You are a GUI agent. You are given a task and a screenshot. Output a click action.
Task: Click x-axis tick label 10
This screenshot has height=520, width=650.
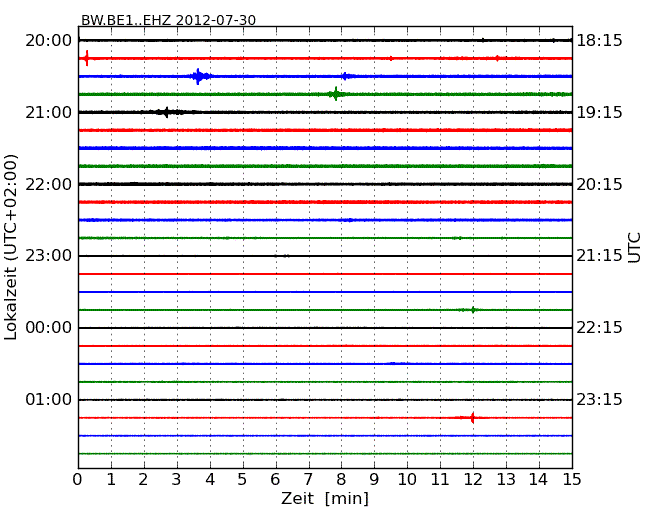407,479
